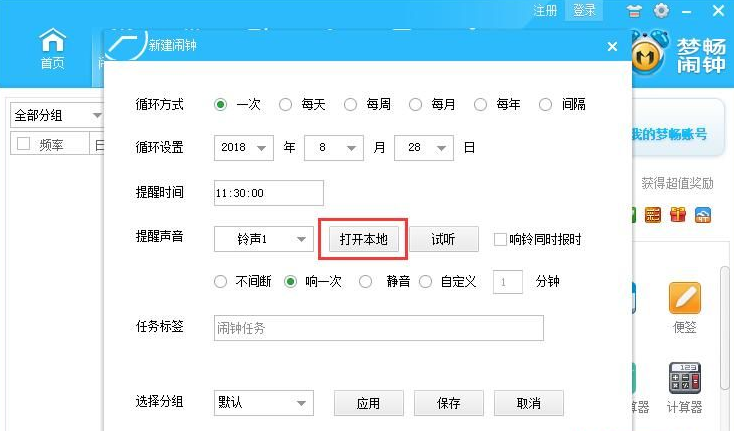Click the 打开本地 button
The height and width of the screenshot is (431, 734).
point(364,239)
